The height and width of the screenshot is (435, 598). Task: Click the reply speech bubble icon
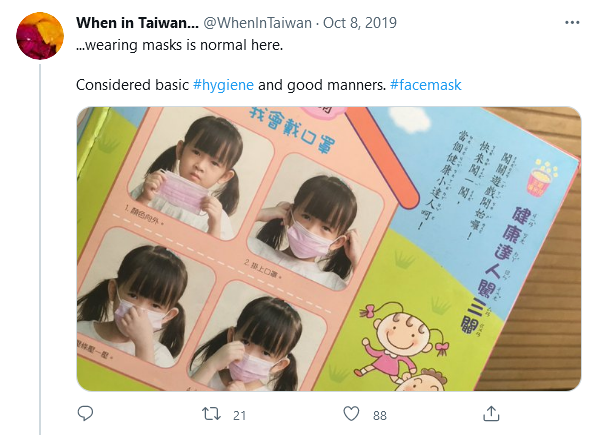[x=85, y=414]
